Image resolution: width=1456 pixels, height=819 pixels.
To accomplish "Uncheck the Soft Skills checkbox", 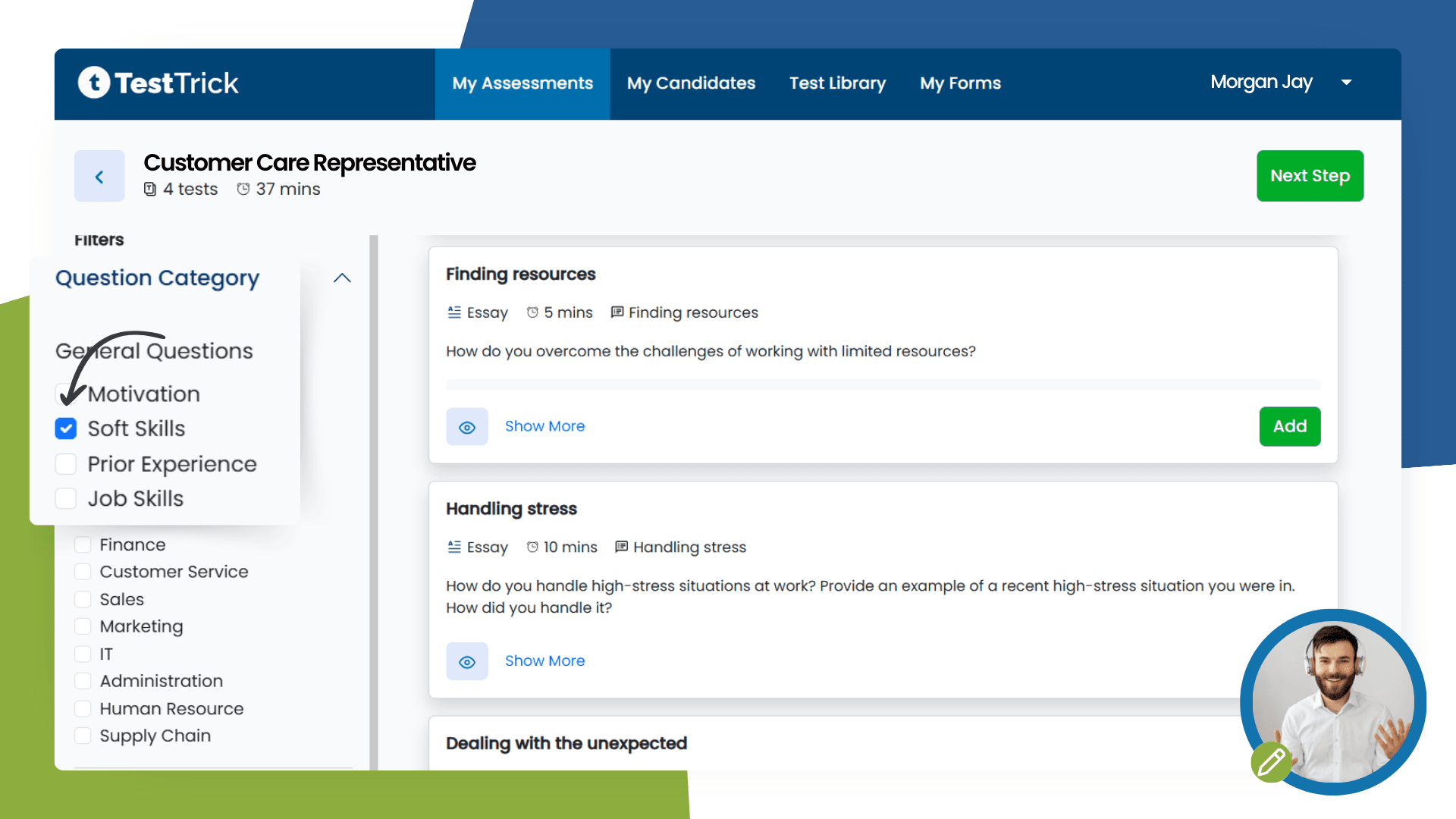I will click(x=66, y=428).
